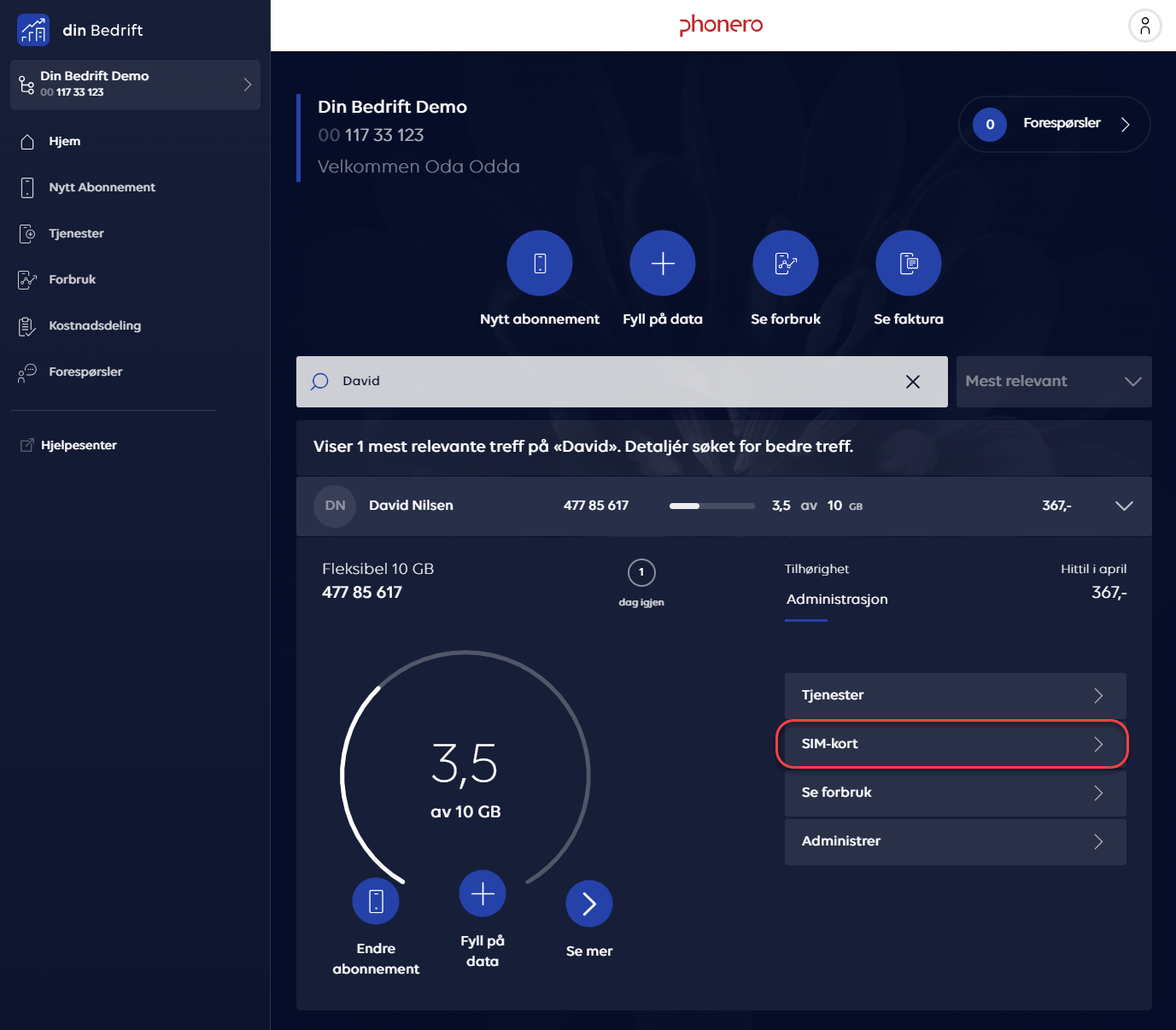
Task: Click the Forespørsler count badge showing 0
Action: pyautogui.click(x=990, y=125)
